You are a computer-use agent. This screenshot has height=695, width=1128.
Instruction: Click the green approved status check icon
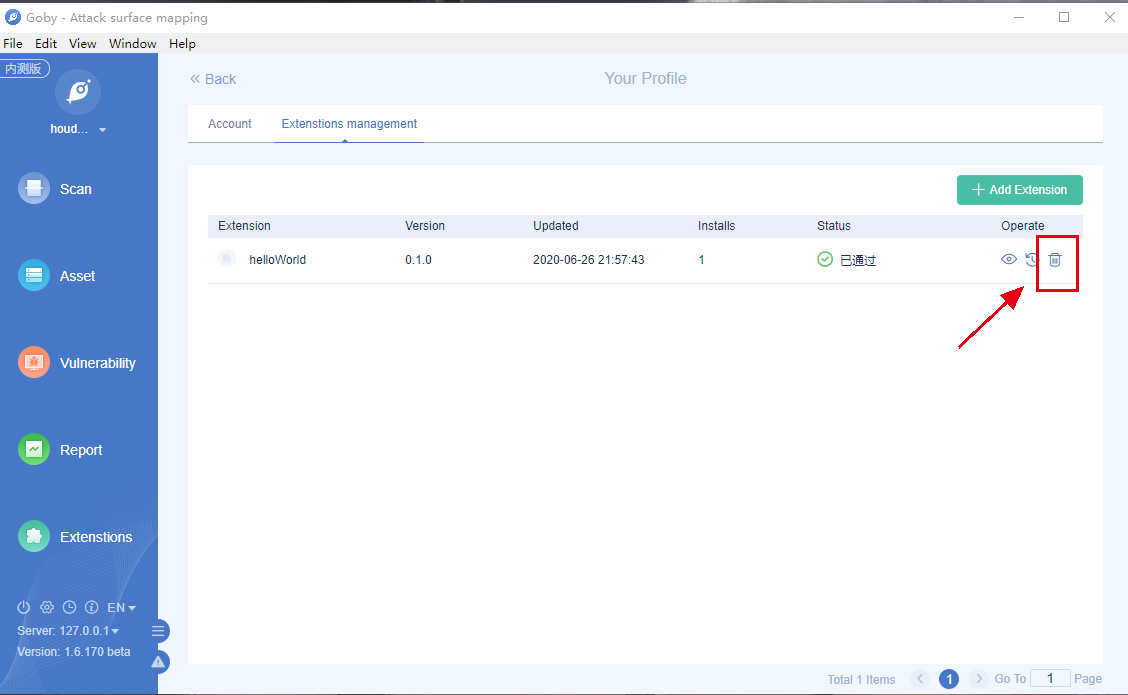pos(825,259)
